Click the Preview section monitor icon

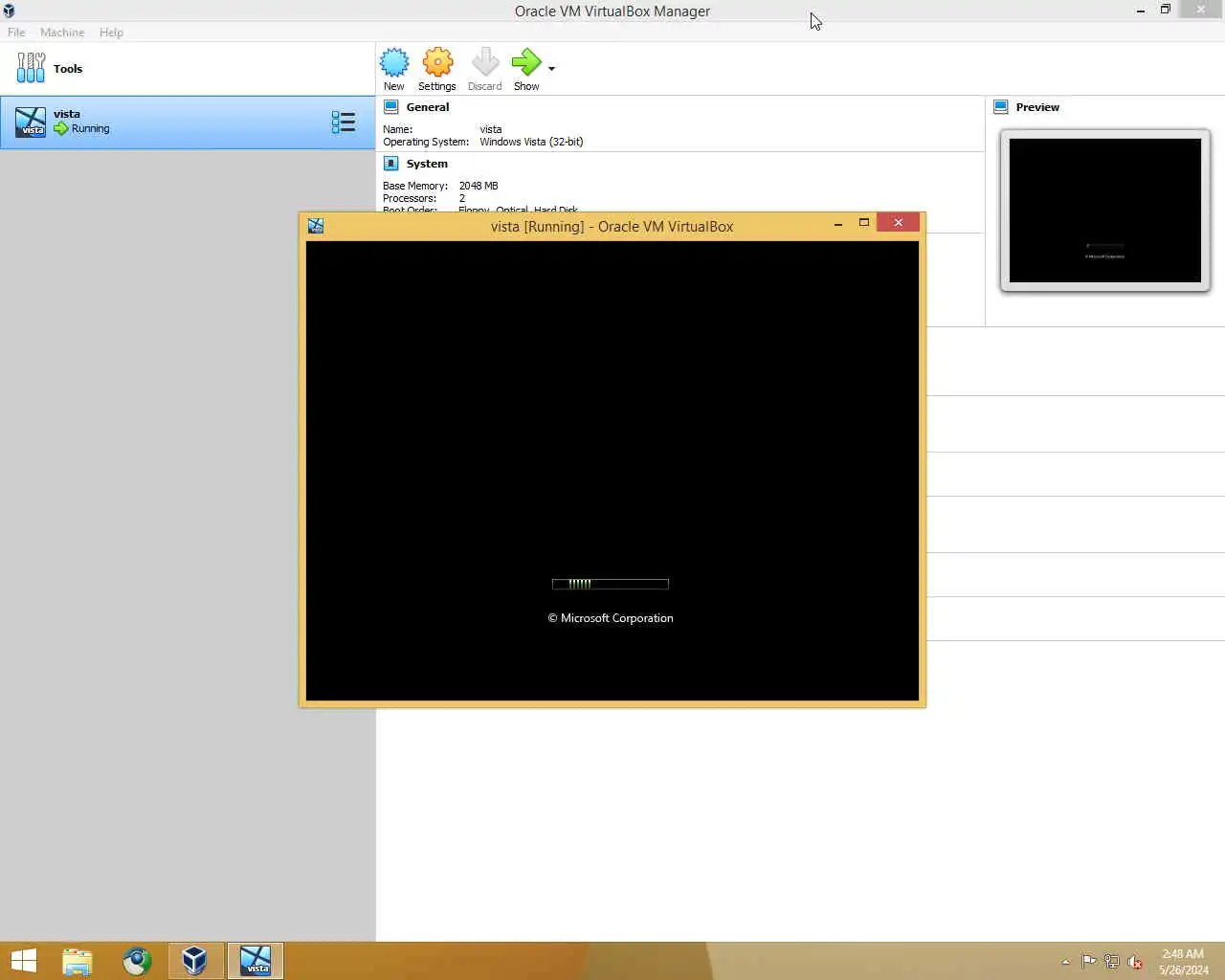click(x=1001, y=107)
